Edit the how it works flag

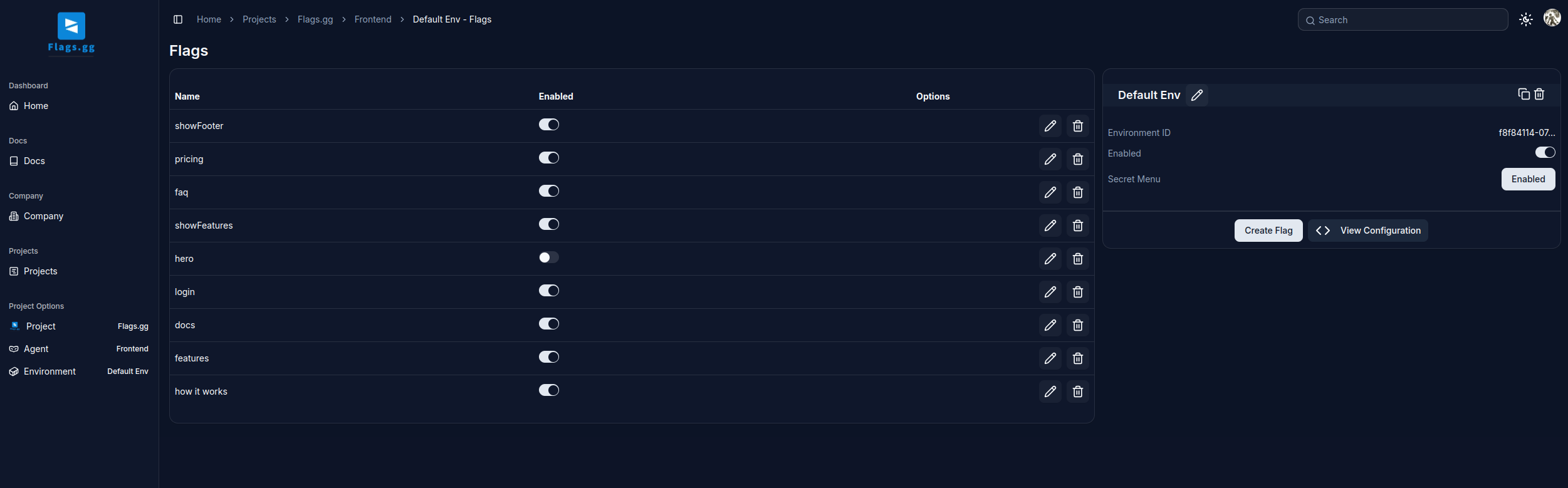(1050, 392)
